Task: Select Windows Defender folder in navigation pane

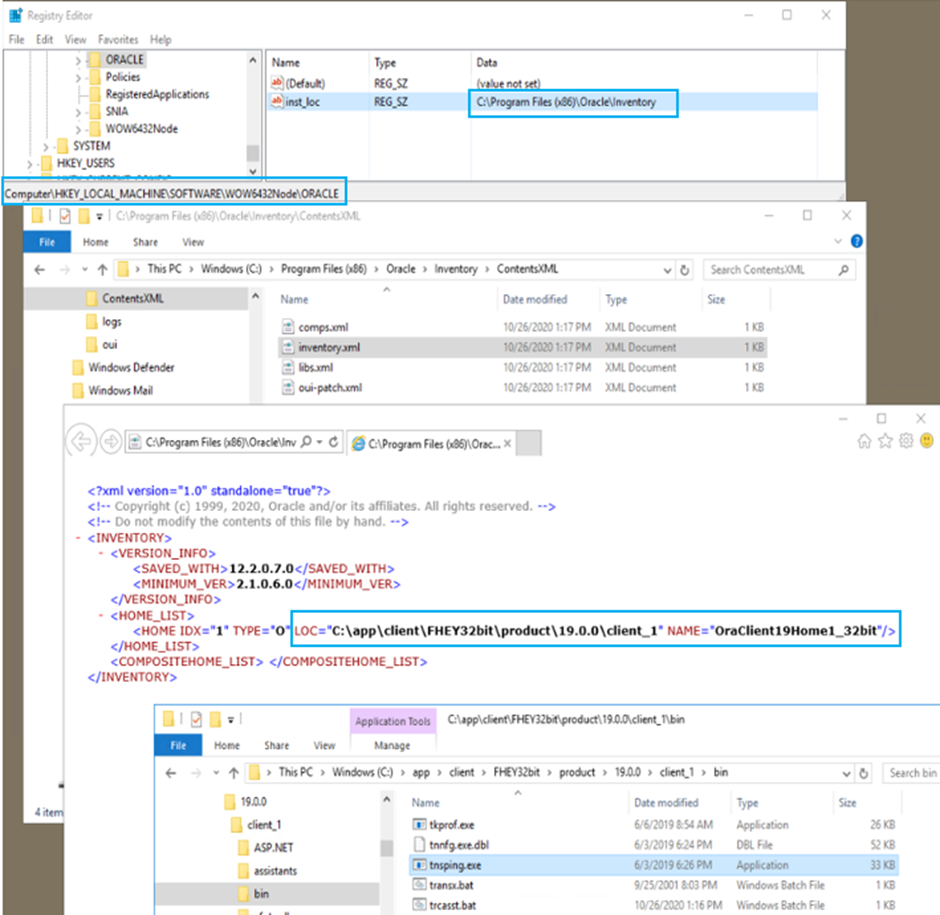Action: [131, 368]
